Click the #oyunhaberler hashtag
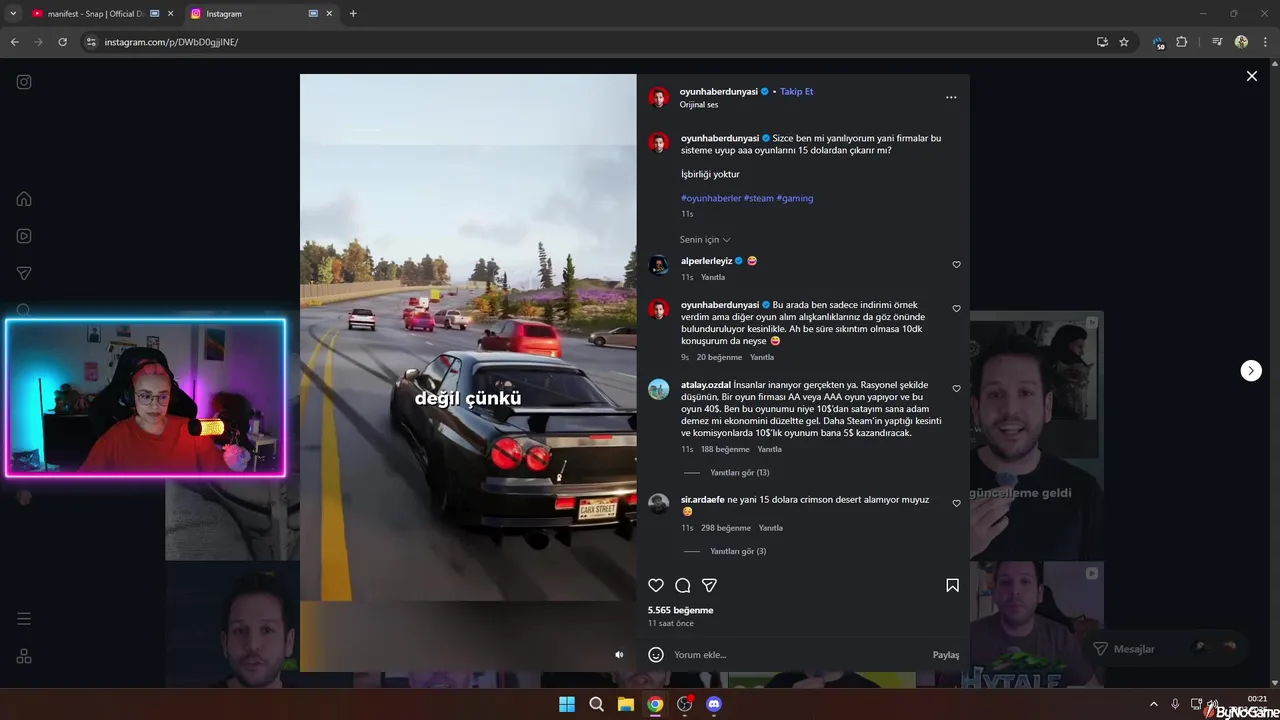 point(711,198)
